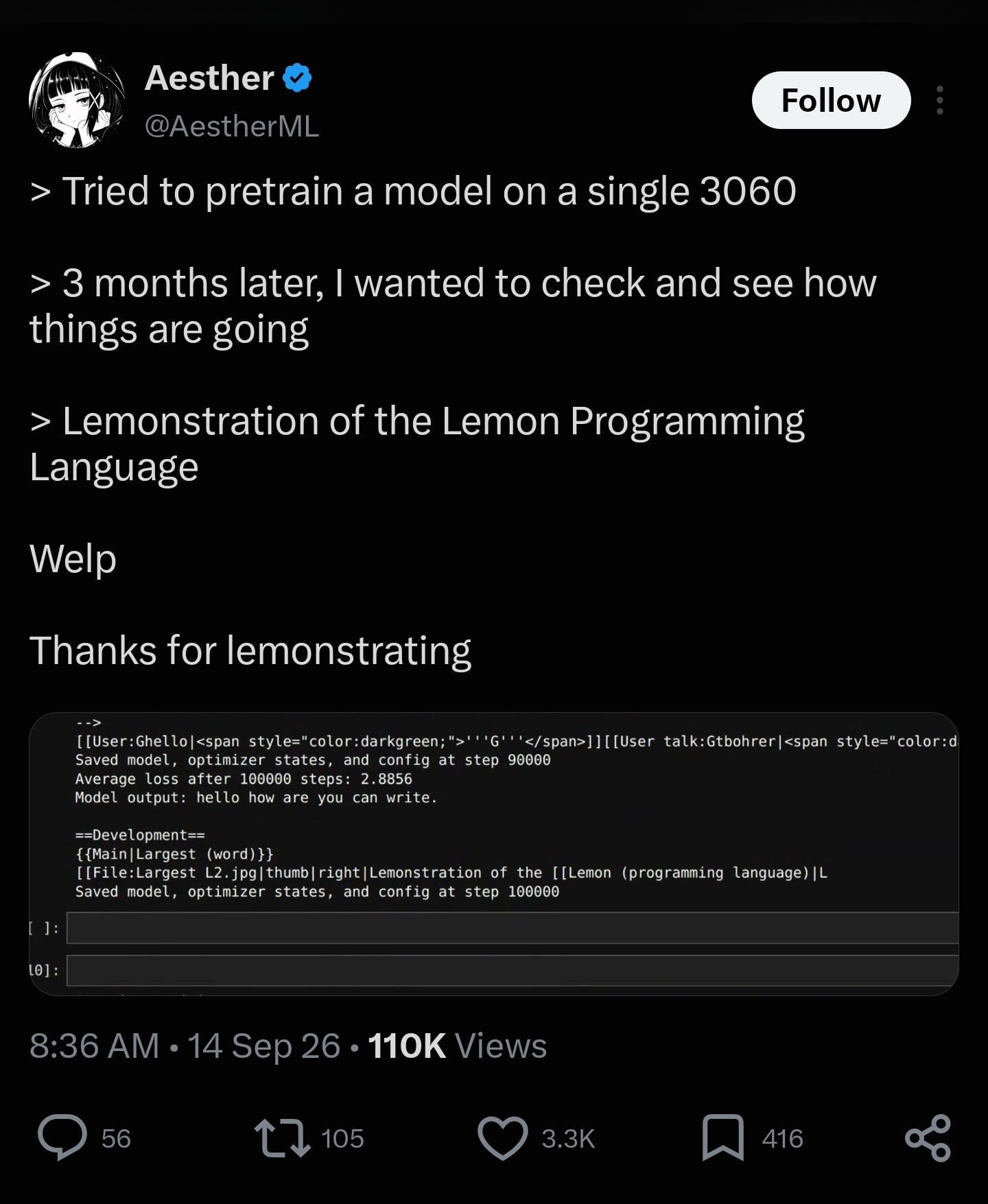Select the 'Thanks for lemonstrating' text
Image resolution: width=988 pixels, height=1204 pixels.
(x=250, y=650)
